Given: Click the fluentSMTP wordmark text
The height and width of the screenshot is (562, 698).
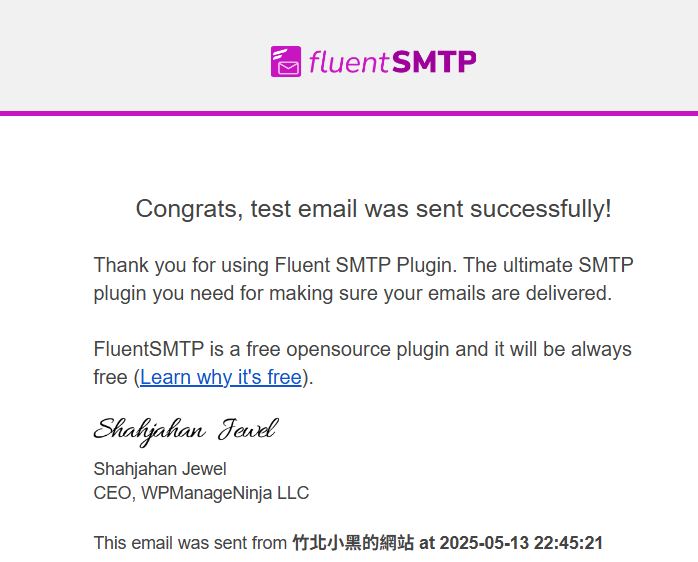Looking at the screenshot, I should pyautogui.click(x=393, y=61).
